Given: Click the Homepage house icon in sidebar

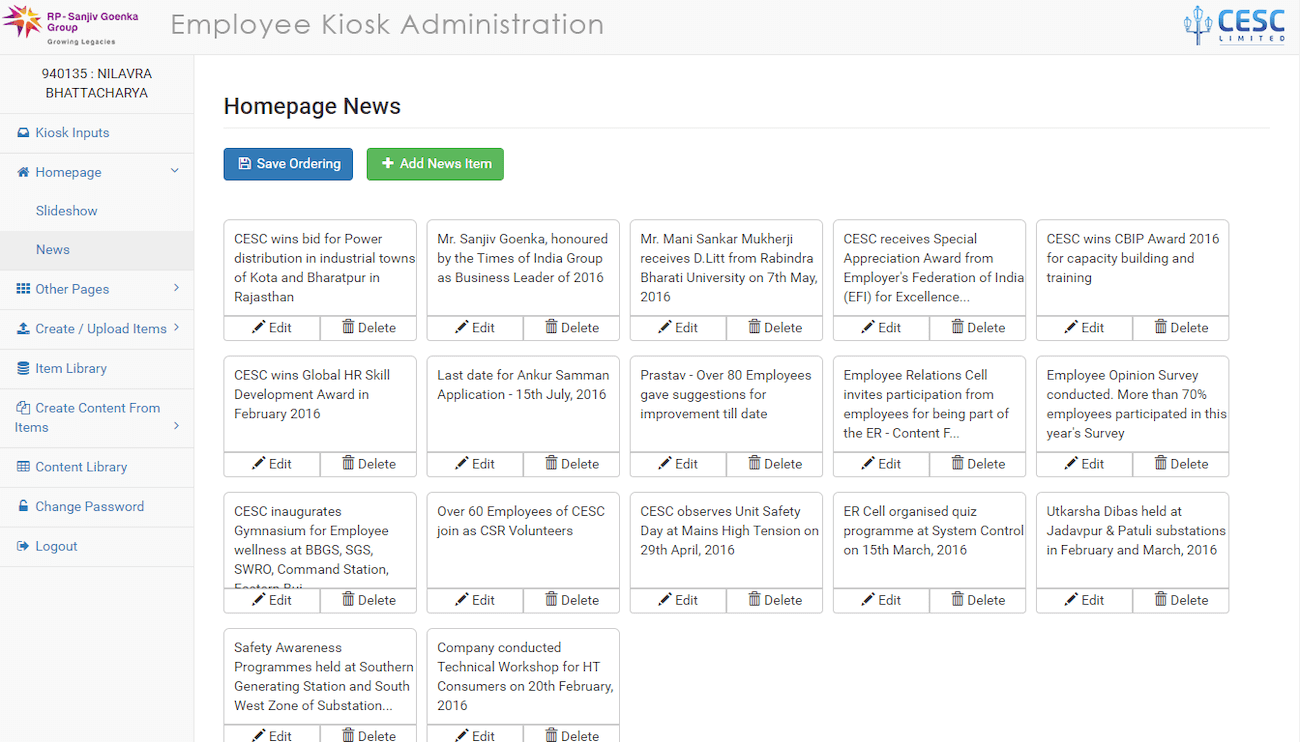Looking at the screenshot, I should click(x=23, y=172).
